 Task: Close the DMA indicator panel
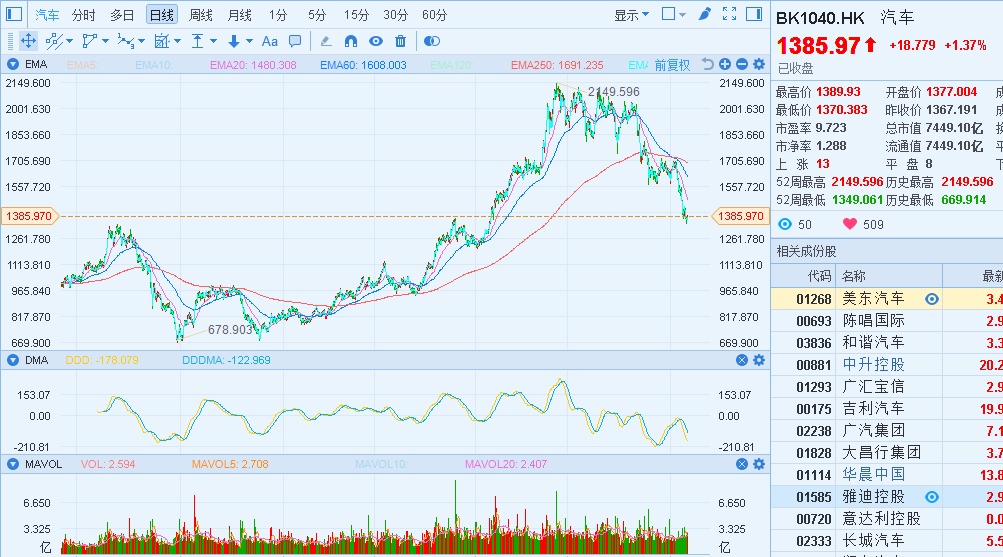(741, 360)
